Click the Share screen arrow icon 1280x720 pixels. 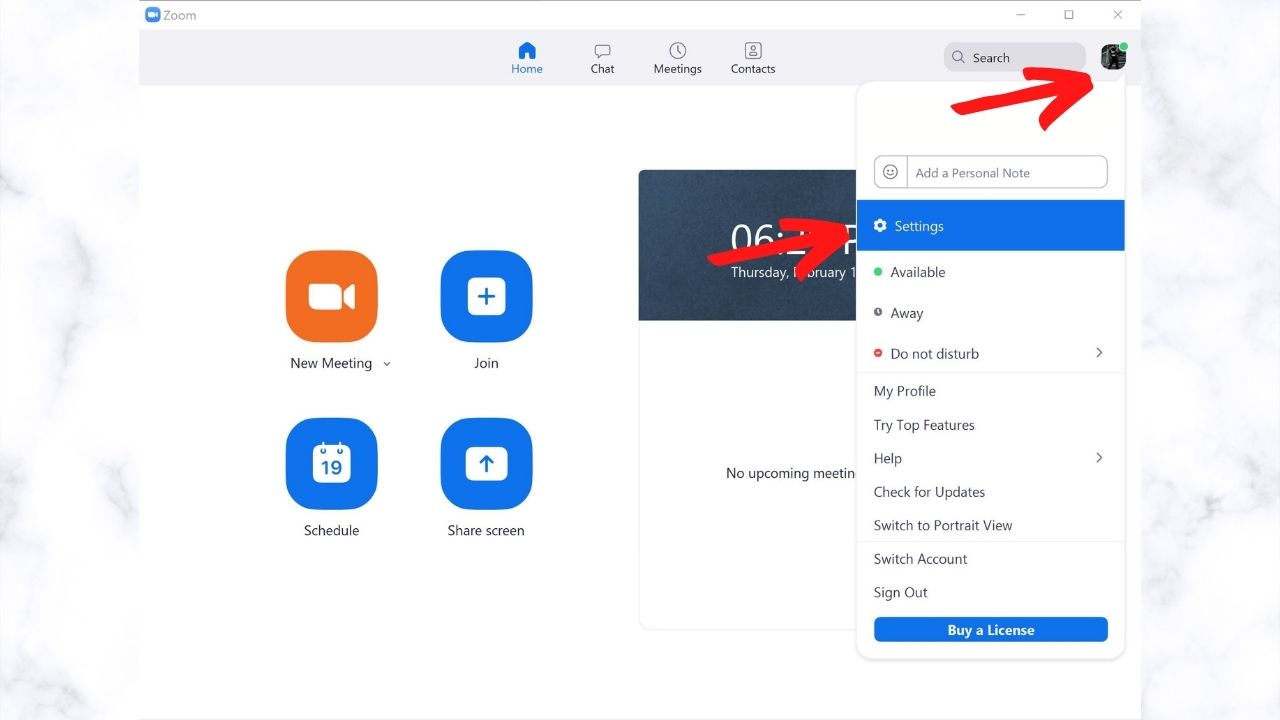click(486, 464)
